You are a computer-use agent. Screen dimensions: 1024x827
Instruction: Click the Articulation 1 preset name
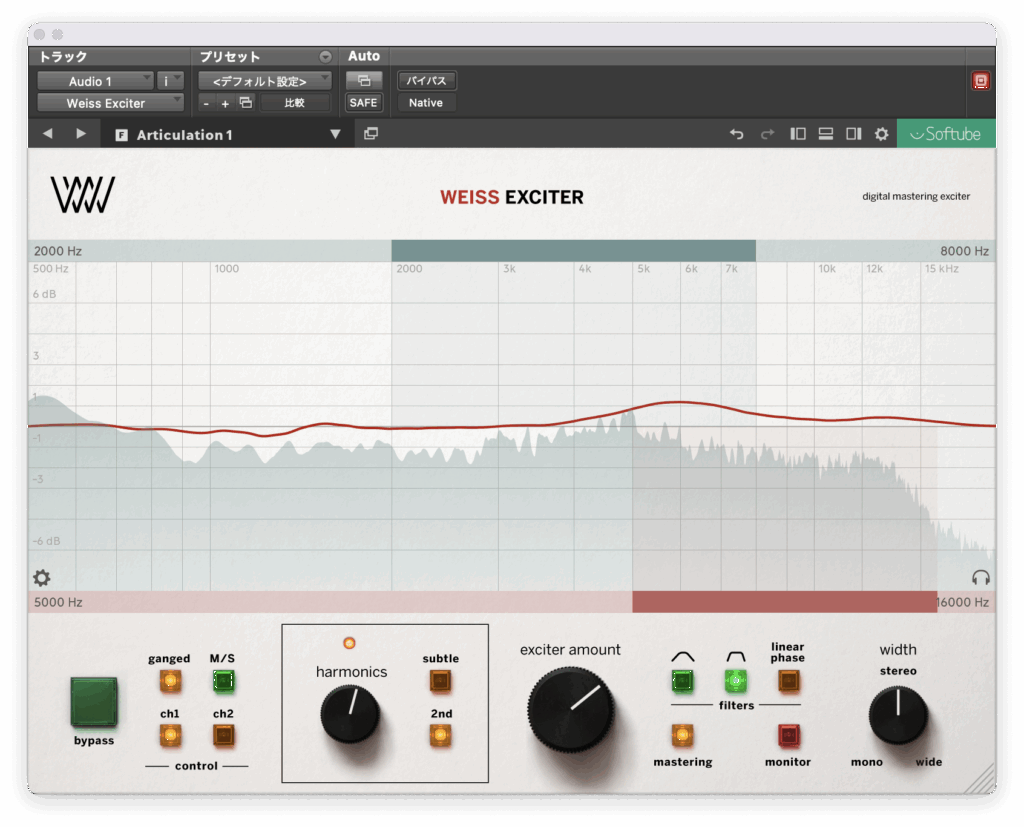pos(185,135)
